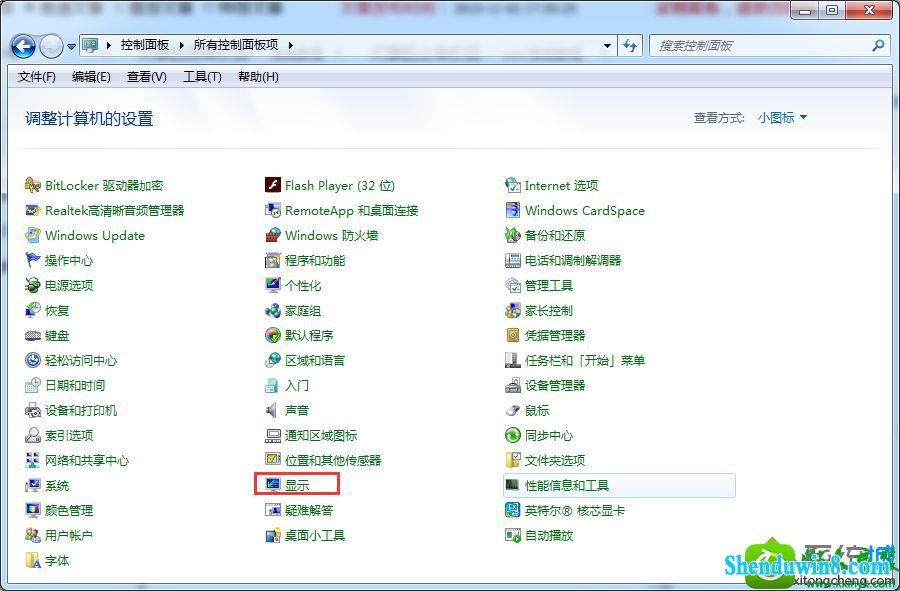900x591 pixels.
Task: Expand the arrow after 控制面板 in breadcrumb
Action: pyautogui.click(x=181, y=45)
